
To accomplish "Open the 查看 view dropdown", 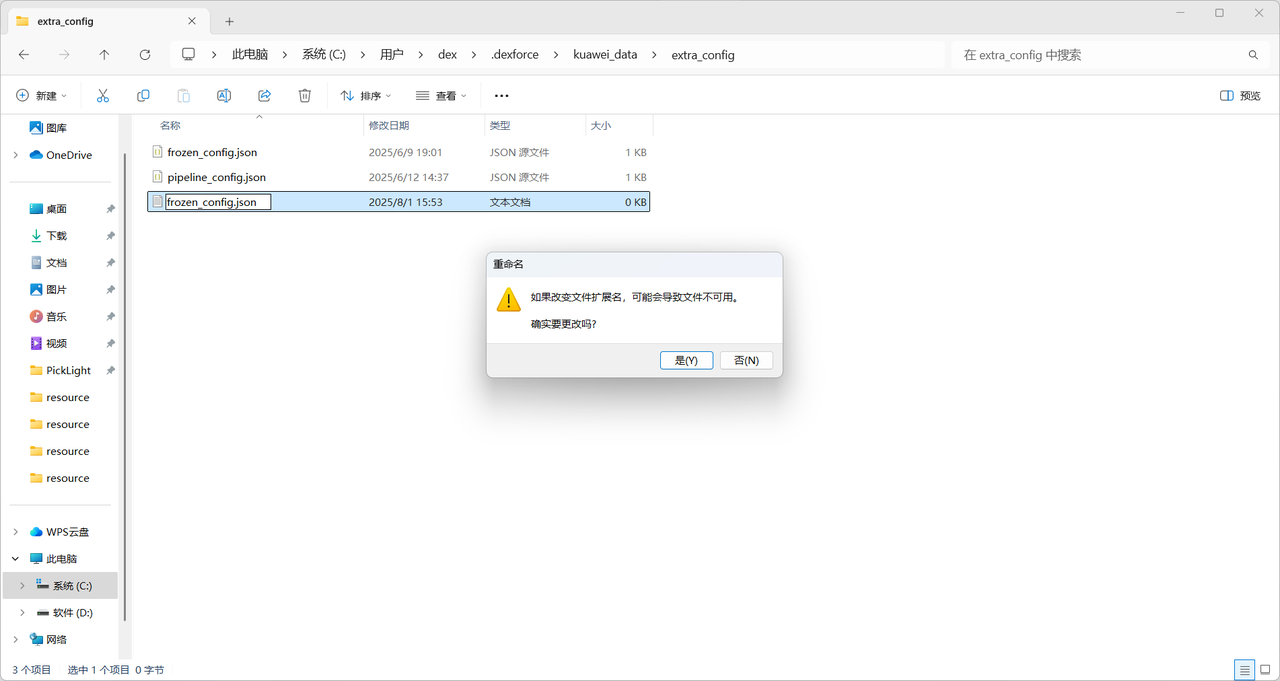I will click(441, 95).
